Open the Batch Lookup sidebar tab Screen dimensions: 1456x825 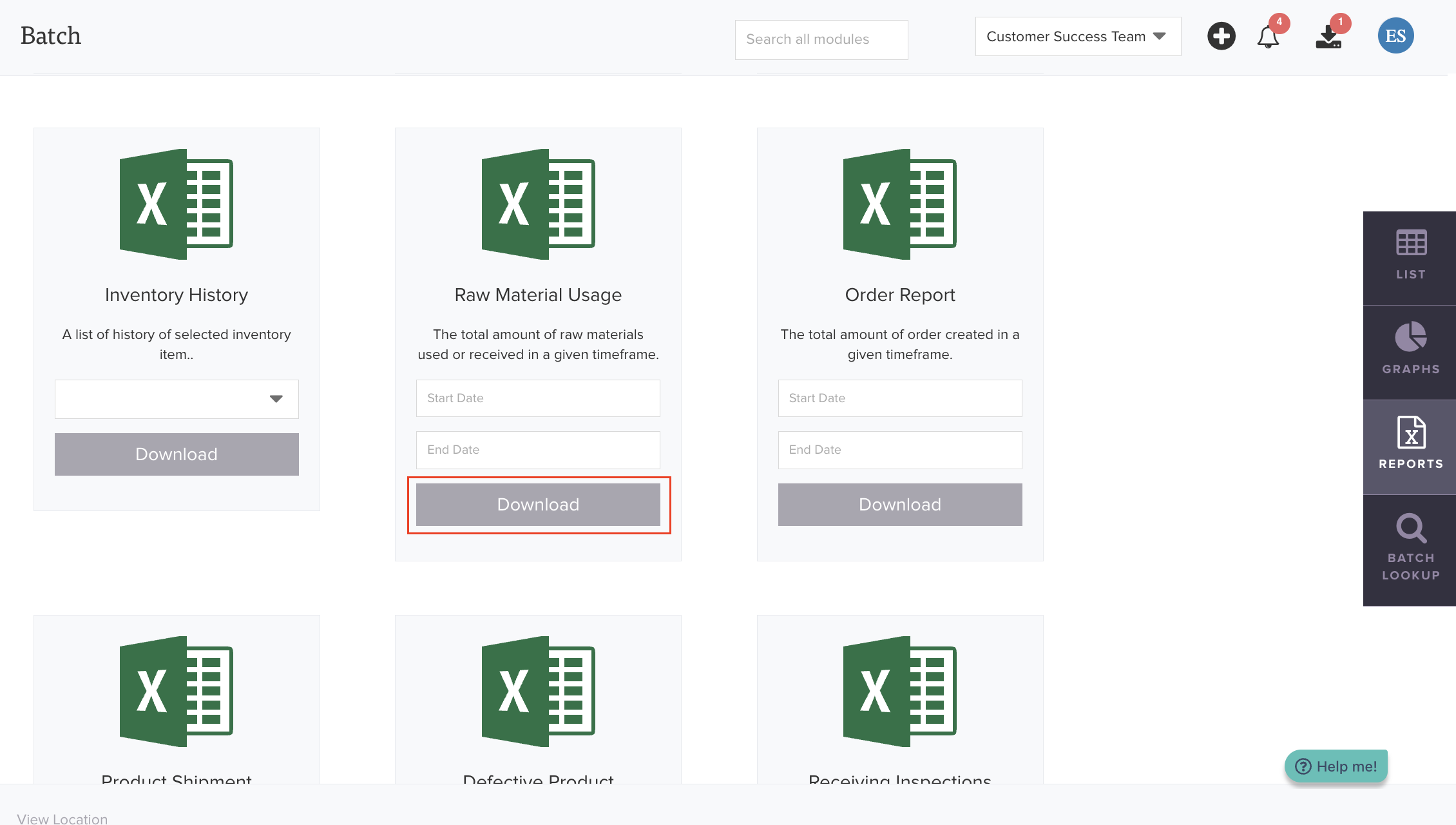(x=1410, y=548)
